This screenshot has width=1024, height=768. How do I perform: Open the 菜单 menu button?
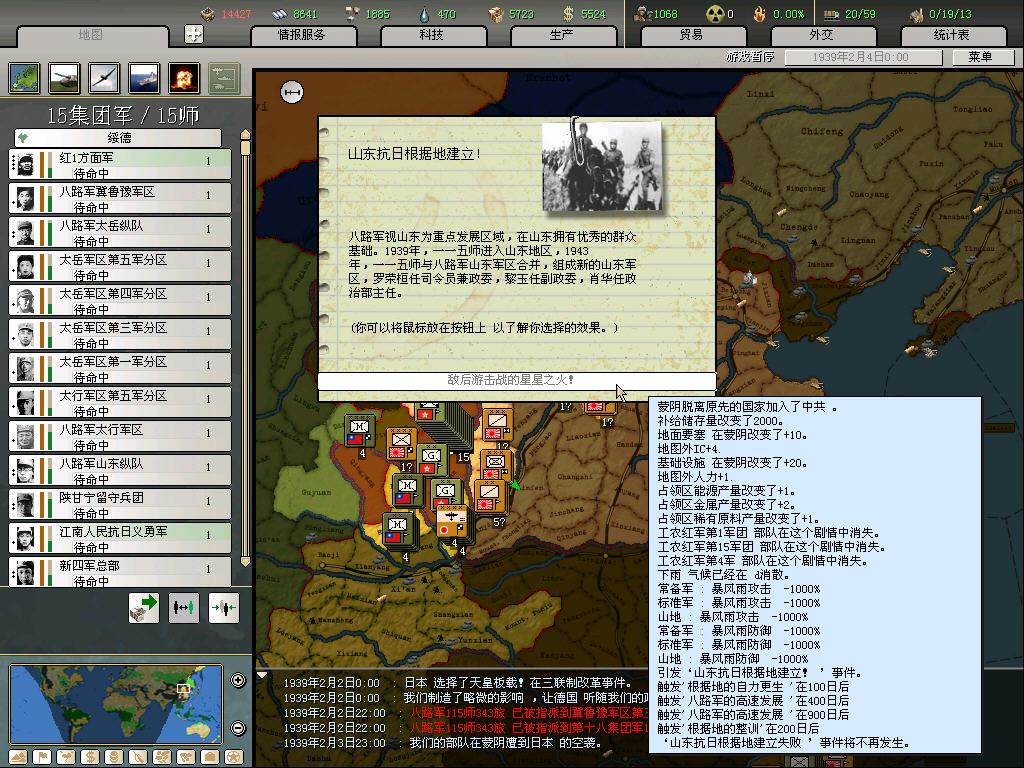(x=979, y=57)
